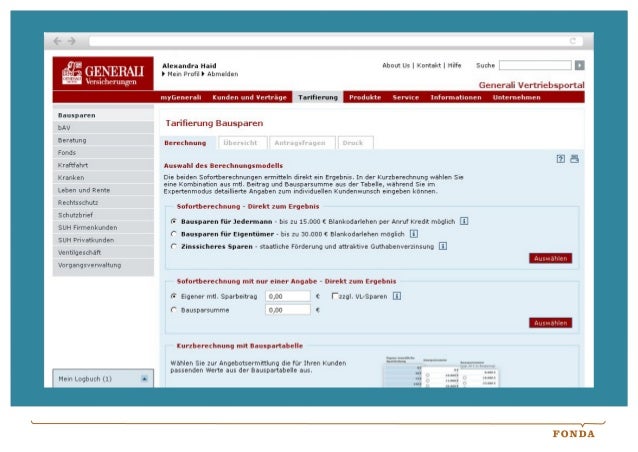The width and height of the screenshot is (638, 452).
Task: Select Ventilgeschäft in the sidebar
Action: [103, 252]
